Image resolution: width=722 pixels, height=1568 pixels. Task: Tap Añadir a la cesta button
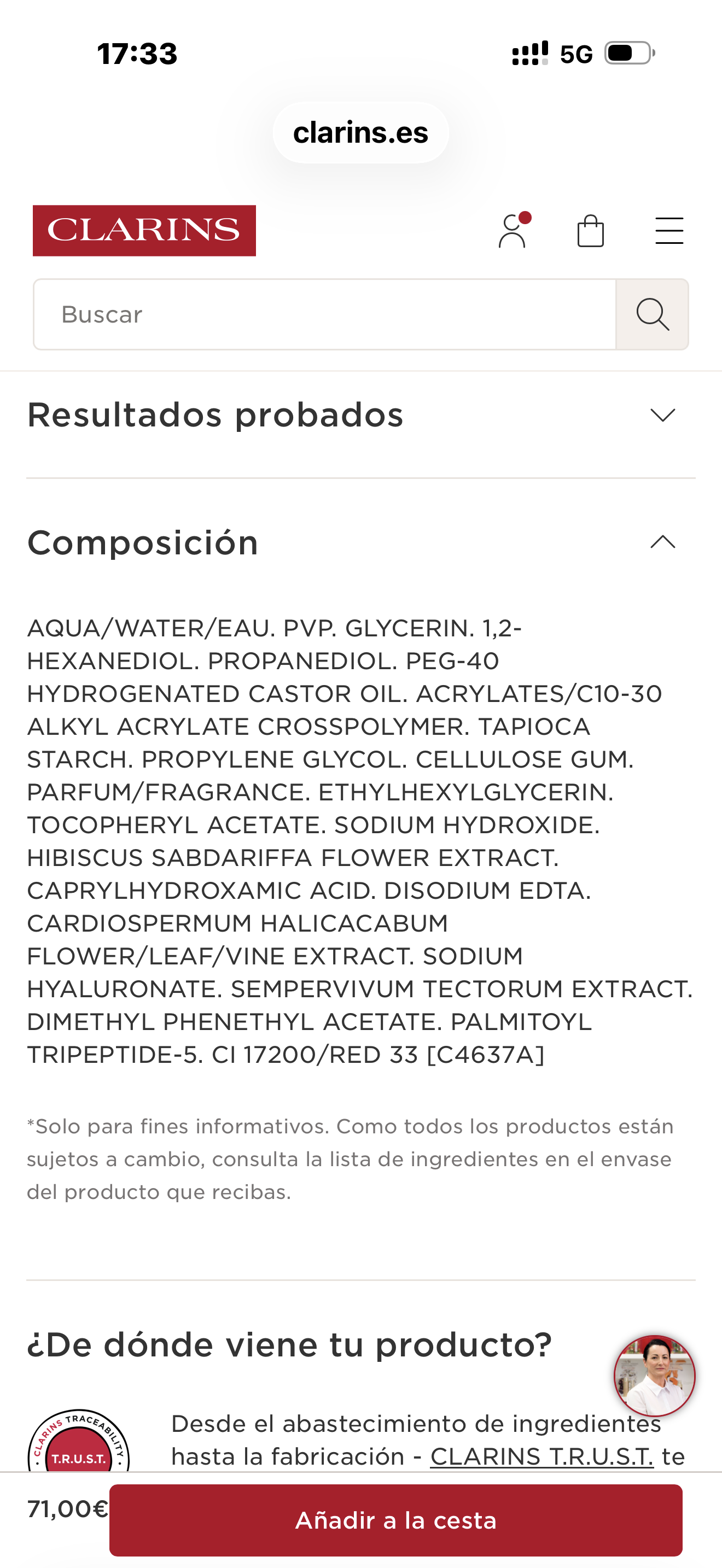pyautogui.click(x=395, y=1520)
